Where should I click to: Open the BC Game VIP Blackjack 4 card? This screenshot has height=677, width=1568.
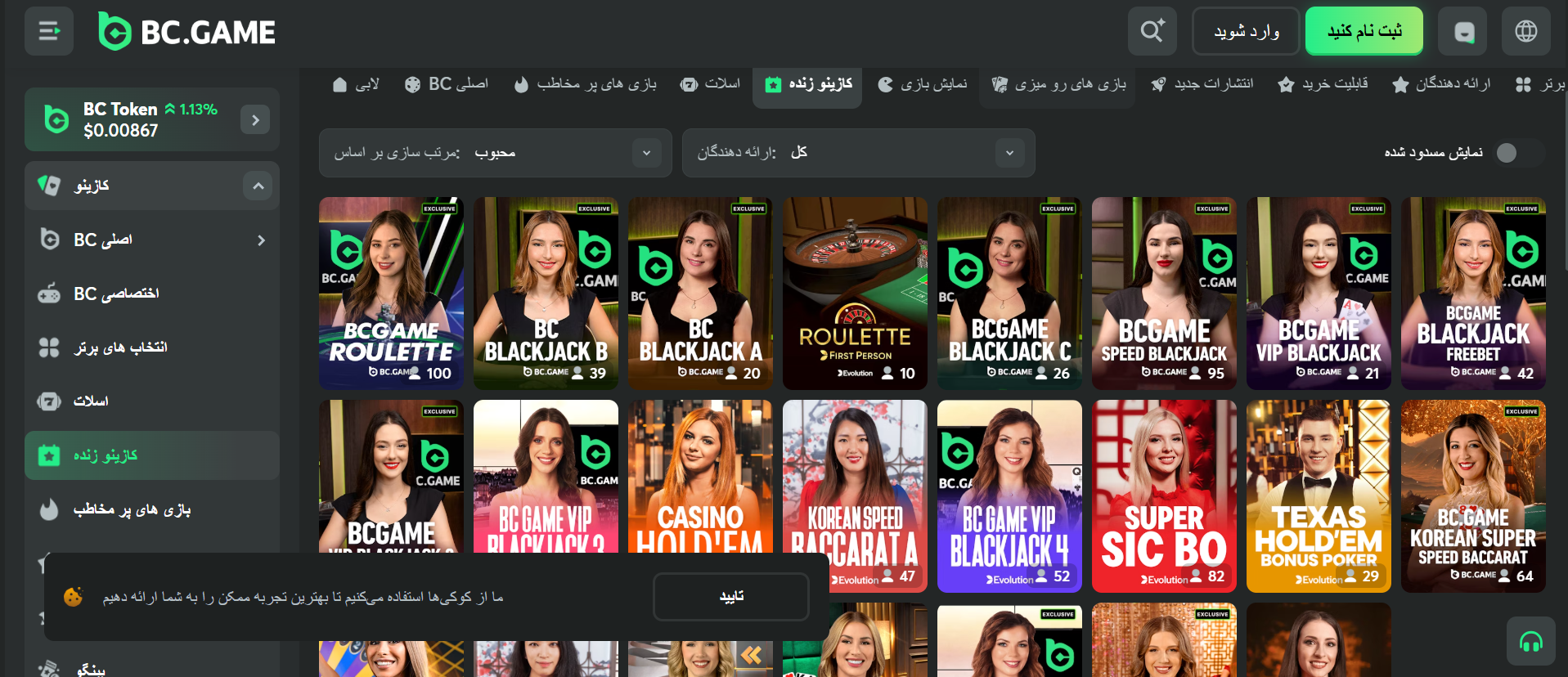1009,496
